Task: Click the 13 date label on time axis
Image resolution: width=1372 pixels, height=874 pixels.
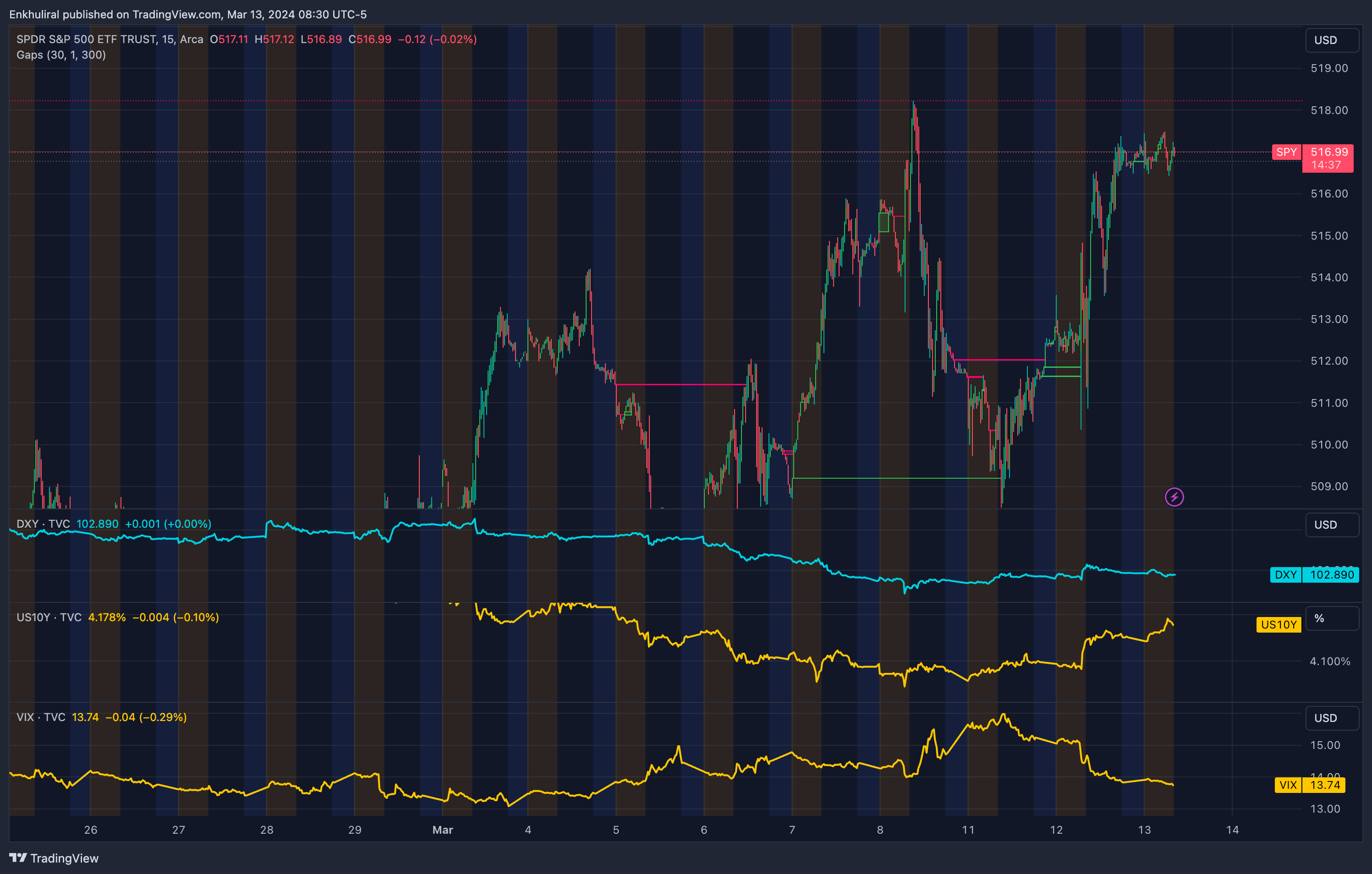Action: coord(1144,830)
